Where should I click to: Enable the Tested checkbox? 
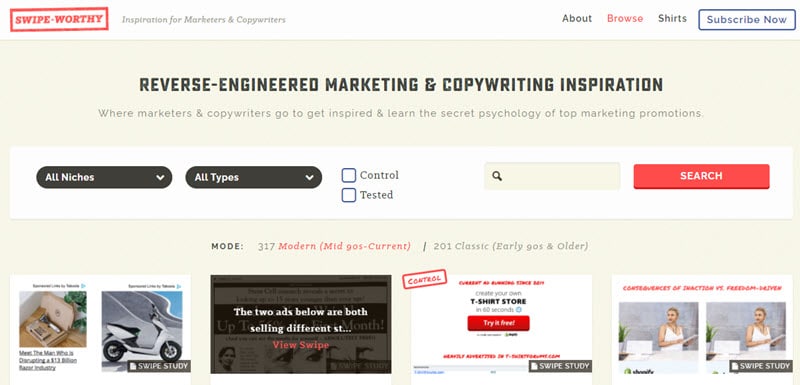coord(348,195)
